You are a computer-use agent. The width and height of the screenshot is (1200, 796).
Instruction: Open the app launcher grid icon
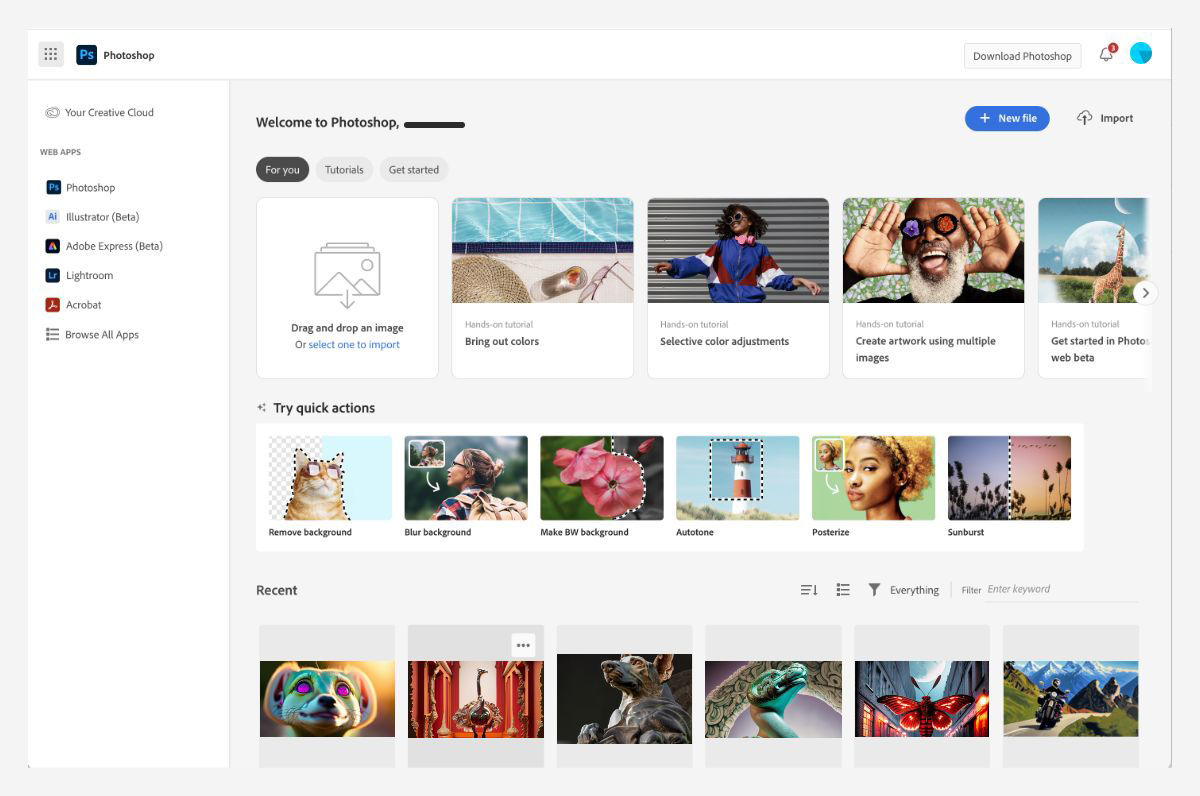(50, 53)
